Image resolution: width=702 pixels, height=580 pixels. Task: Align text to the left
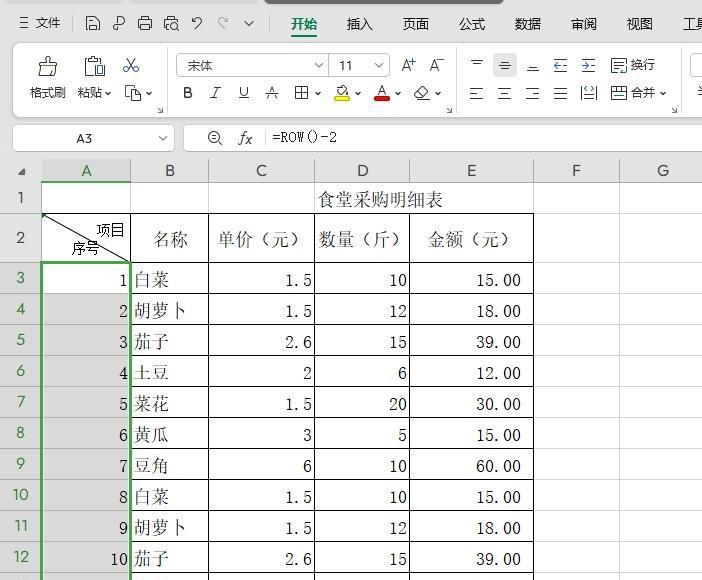(476, 93)
